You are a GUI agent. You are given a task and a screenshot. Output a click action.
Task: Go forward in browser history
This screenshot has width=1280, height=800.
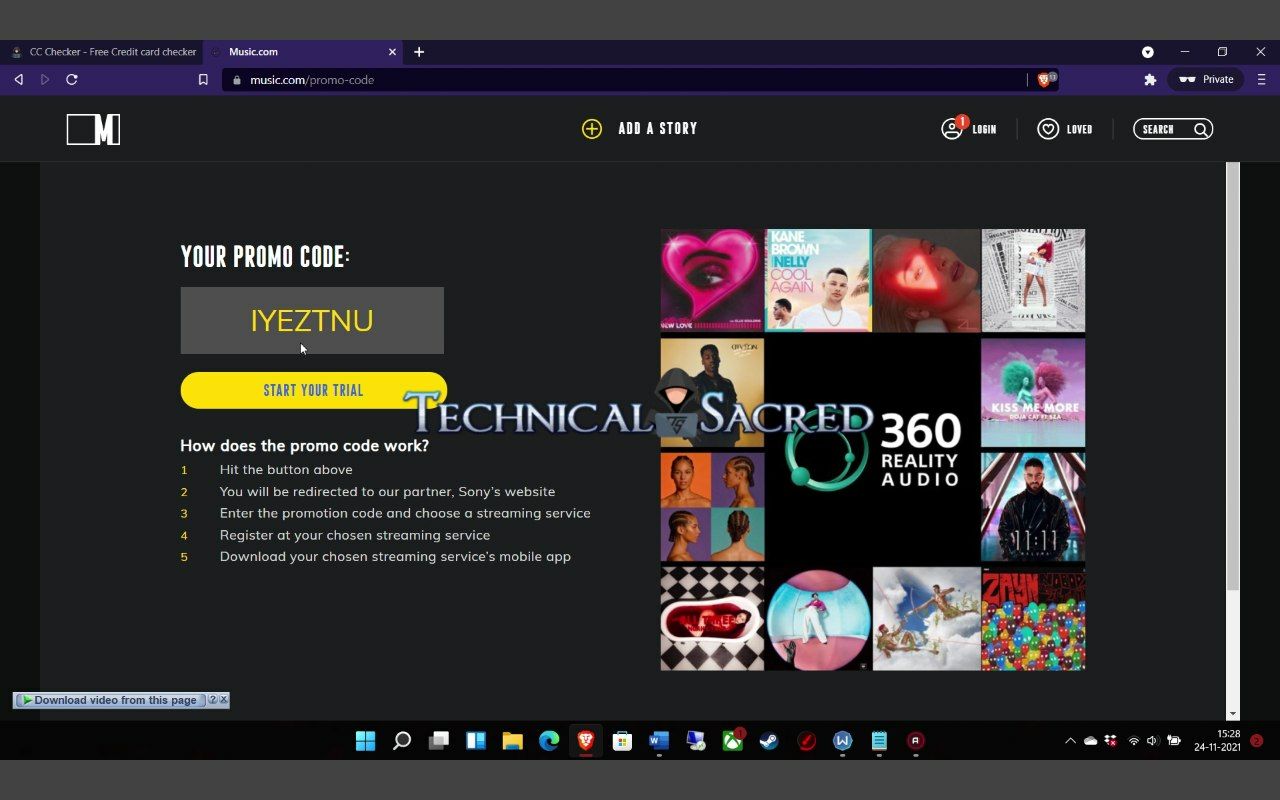coord(45,79)
